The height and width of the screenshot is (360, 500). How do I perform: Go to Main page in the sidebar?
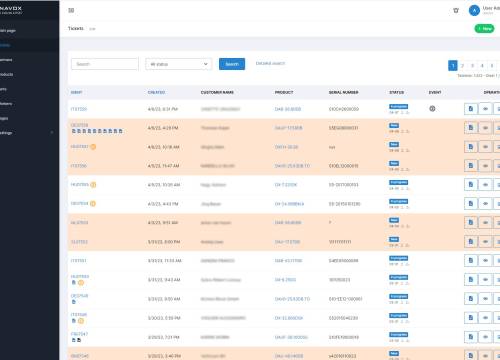point(8,31)
